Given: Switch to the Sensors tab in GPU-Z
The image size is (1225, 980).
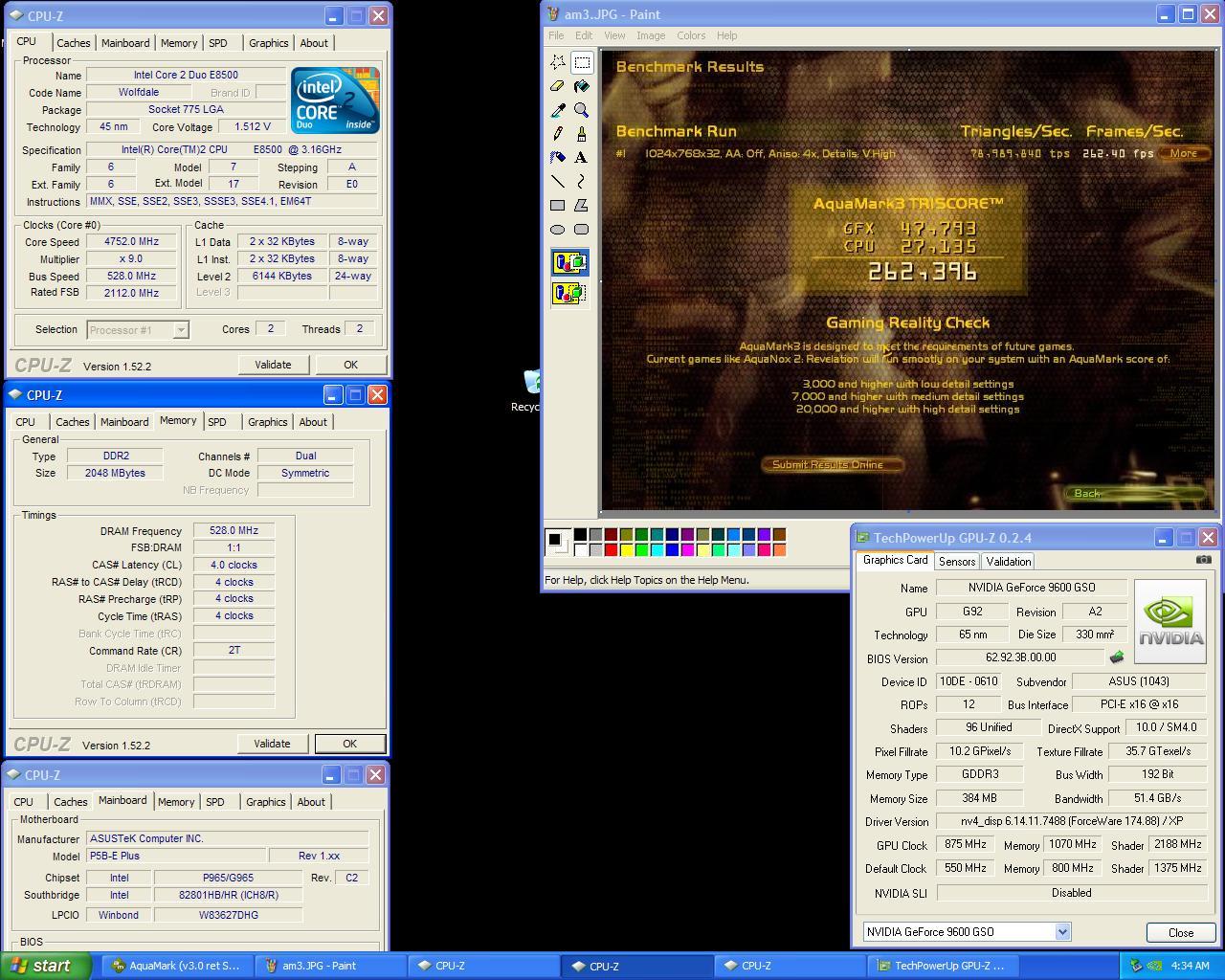Looking at the screenshot, I should click(957, 562).
